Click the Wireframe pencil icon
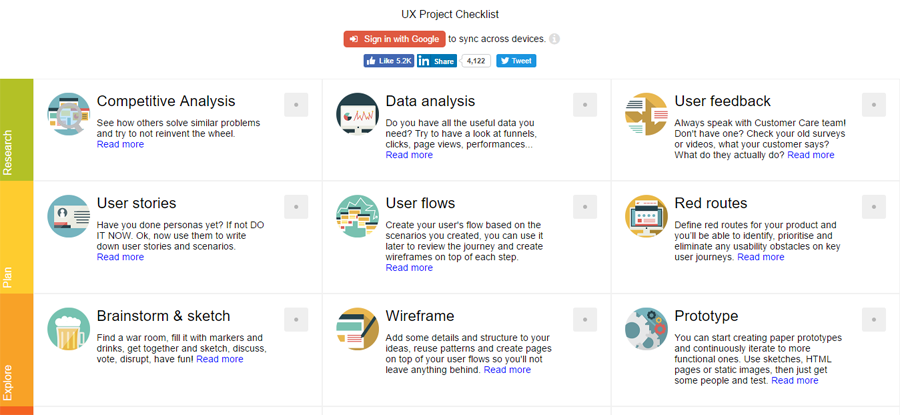This screenshot has height=415, width=900. (357, 329)
